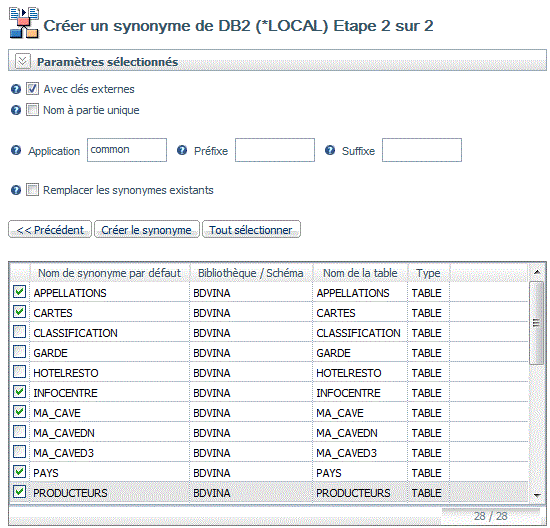Screen dimensions: 550x528
Task: Click the Application input field
Action: (127, 150)
